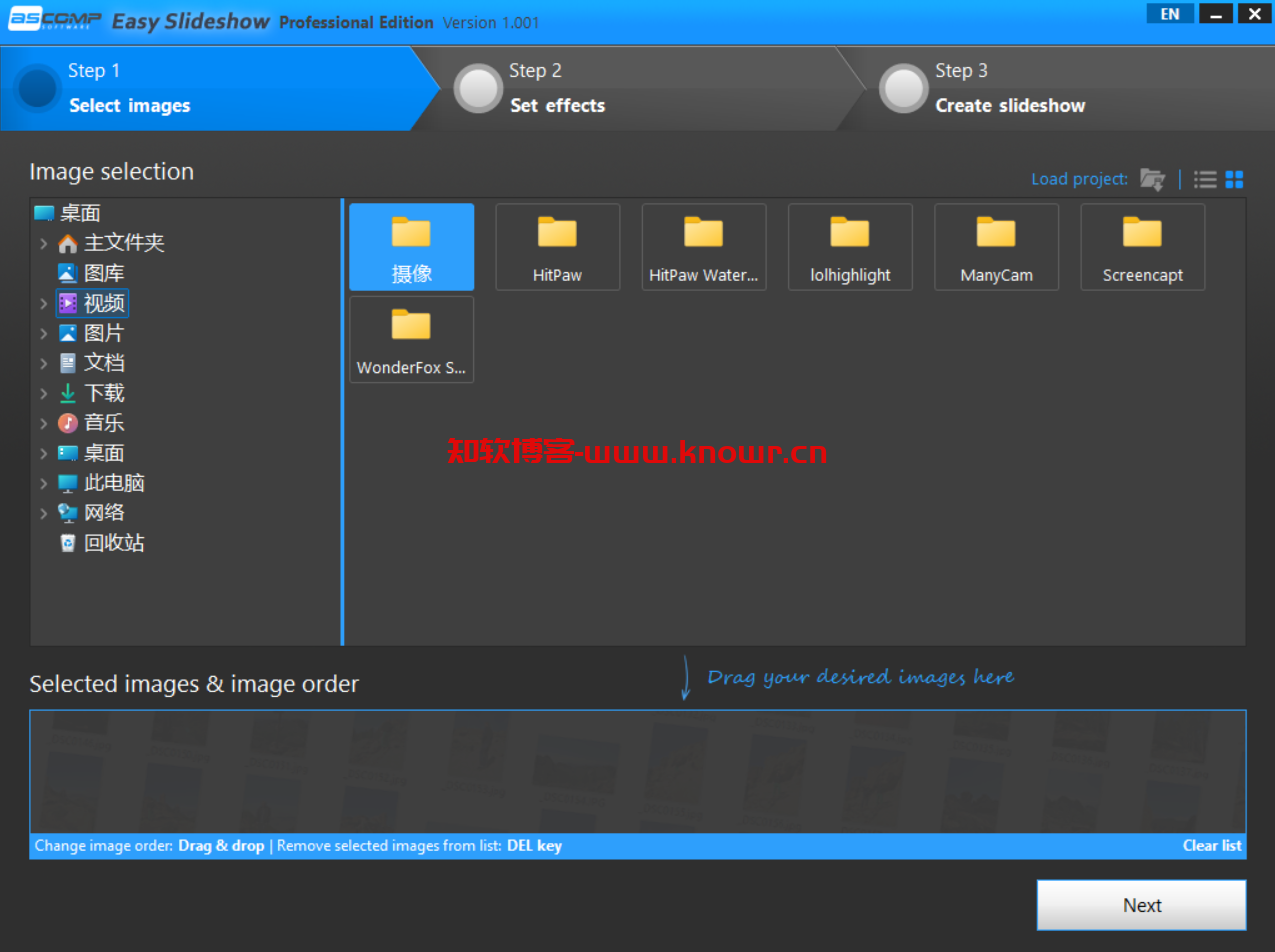Select the lolhighlight folder

pos(850,247)
